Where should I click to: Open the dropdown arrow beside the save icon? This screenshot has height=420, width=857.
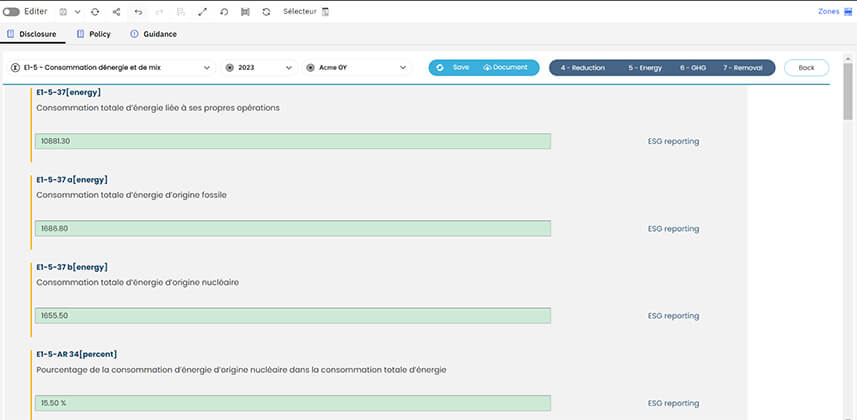point(77,11)
